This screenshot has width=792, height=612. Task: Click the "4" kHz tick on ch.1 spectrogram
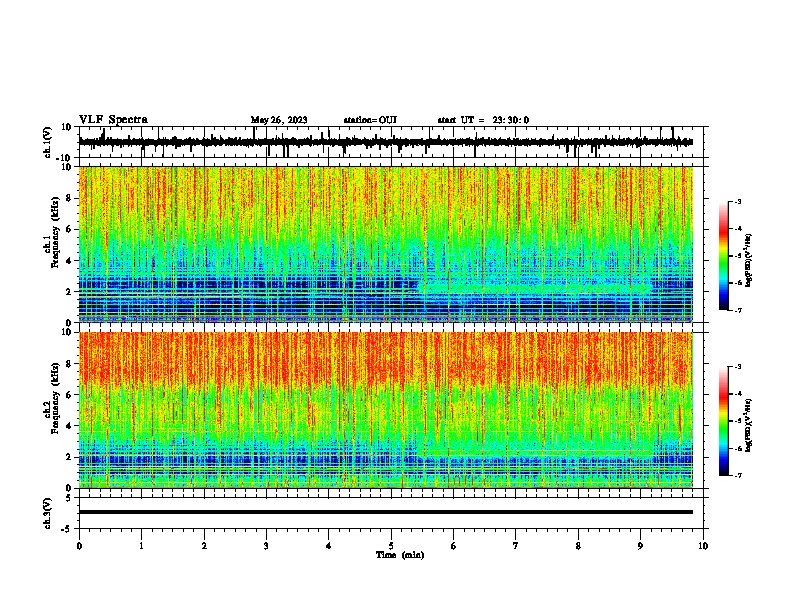pos(70,261)
